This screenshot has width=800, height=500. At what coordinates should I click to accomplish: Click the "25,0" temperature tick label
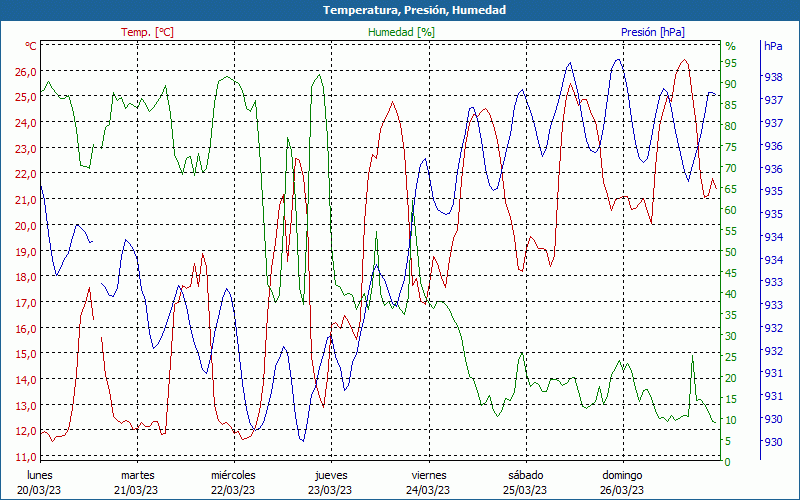(27, 97)
